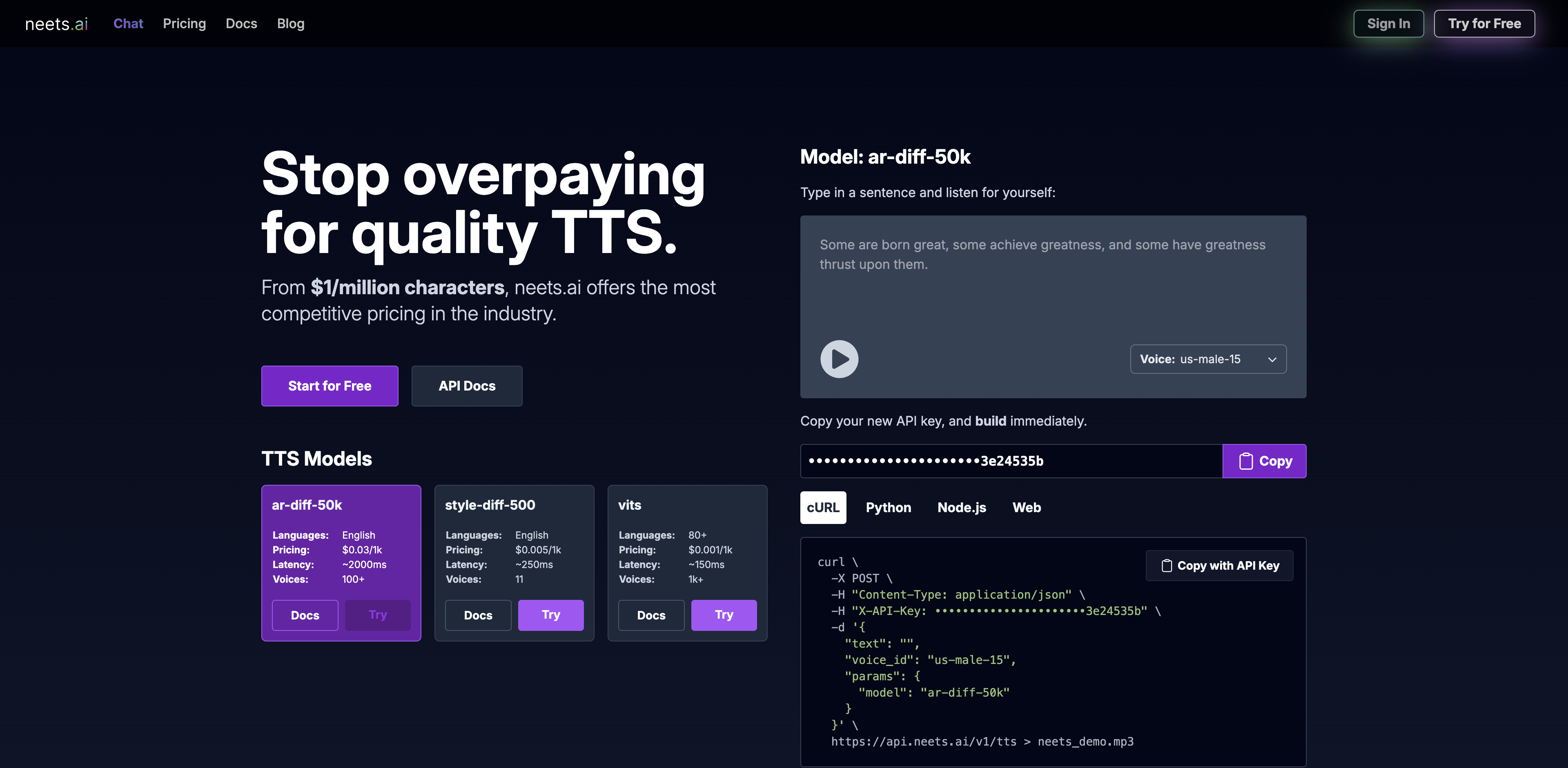This screenshot has height=768, width=1568.
Task: Try the vits model
Action: point(724,615)
